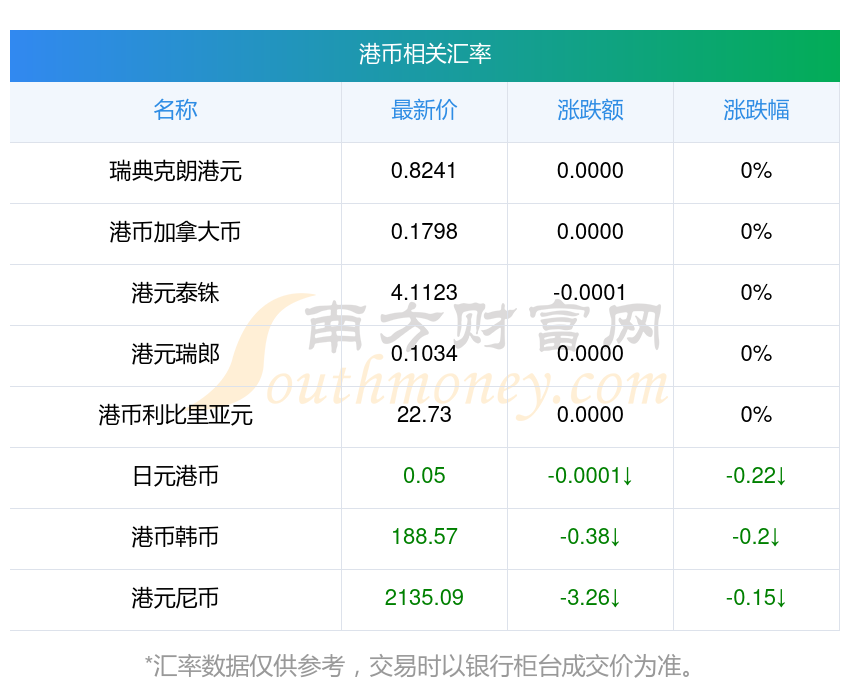This screenshot has height=697, width=850.
Task: Open the 瑞典克朗港元 row name
Action: [175, 171]
